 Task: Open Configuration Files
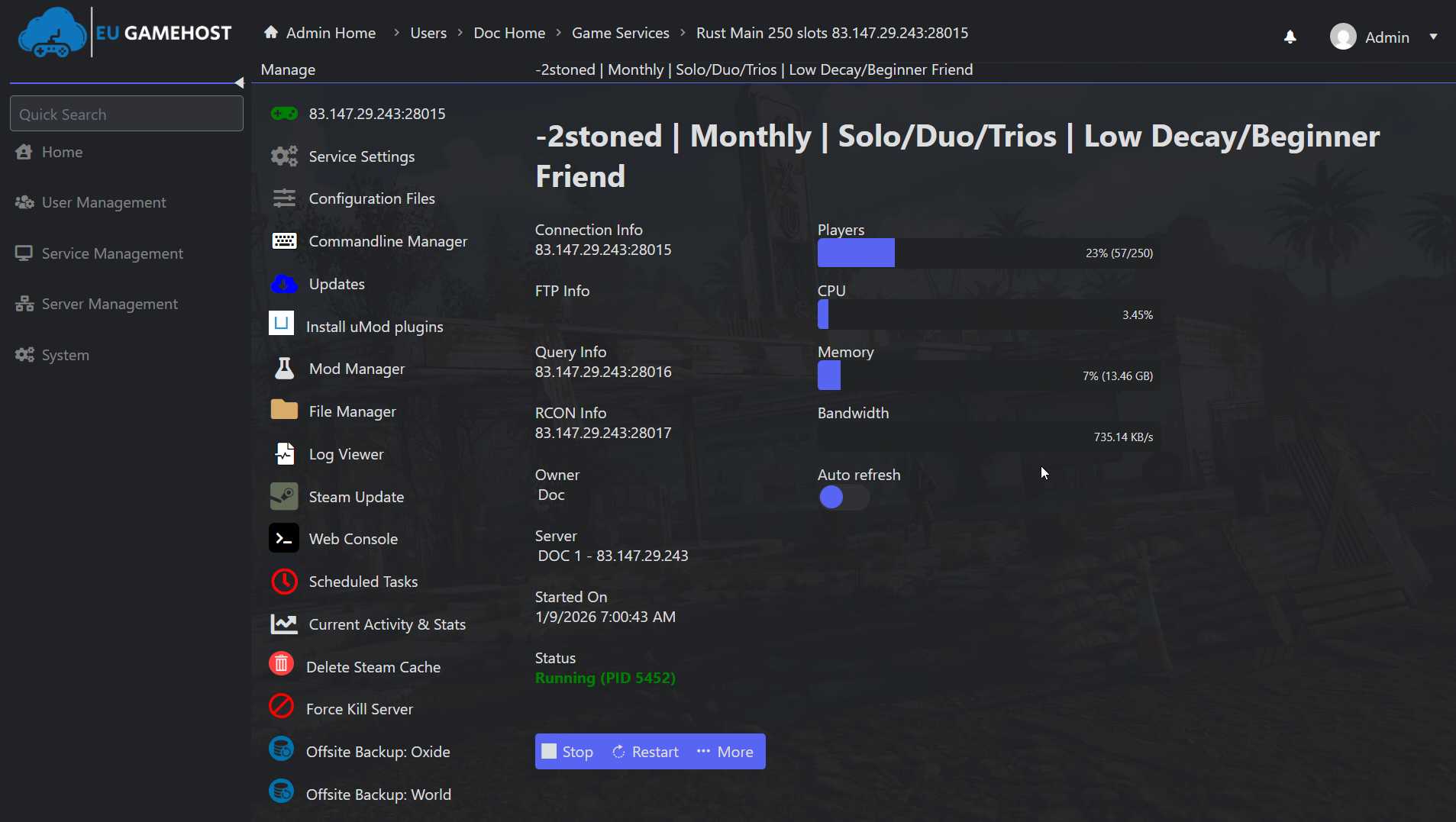[x=371, y=198]
